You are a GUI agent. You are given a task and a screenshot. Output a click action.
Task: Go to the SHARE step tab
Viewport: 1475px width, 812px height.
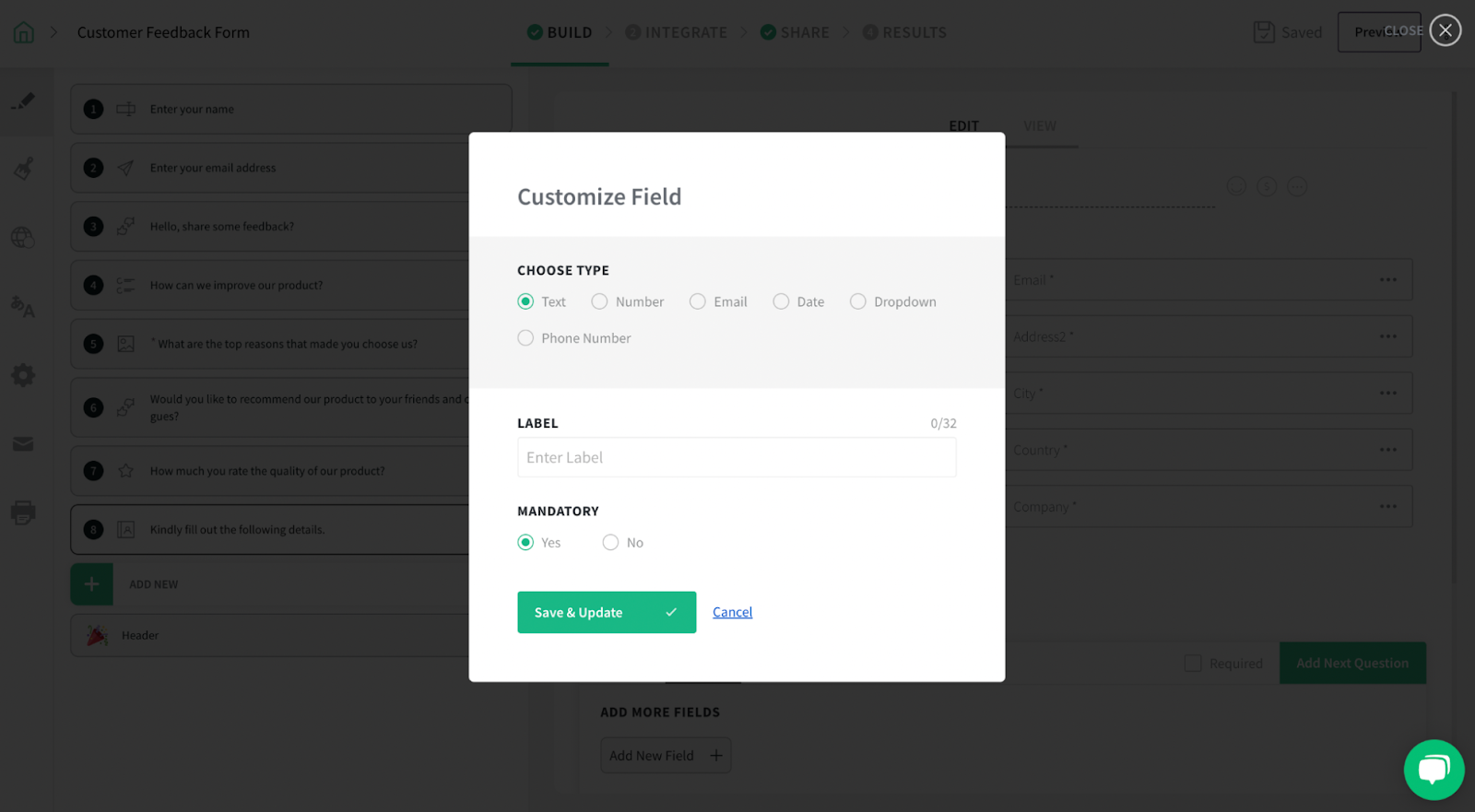pyautogui.click(x=795, y=32)
